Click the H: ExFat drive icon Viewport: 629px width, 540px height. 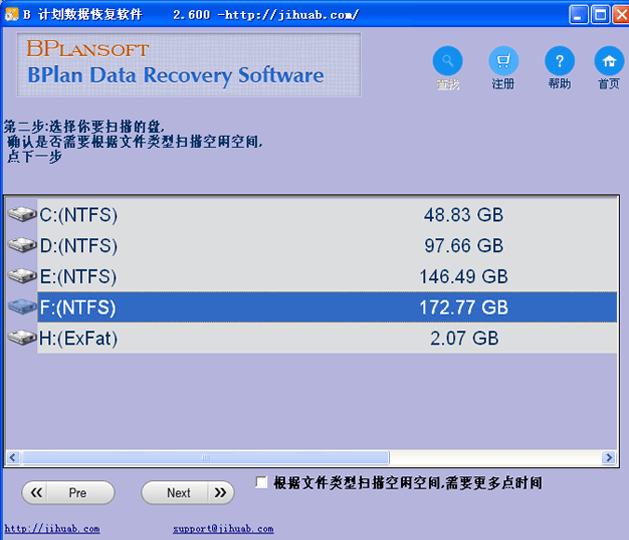pyautogui.click(x=21, y=339)
